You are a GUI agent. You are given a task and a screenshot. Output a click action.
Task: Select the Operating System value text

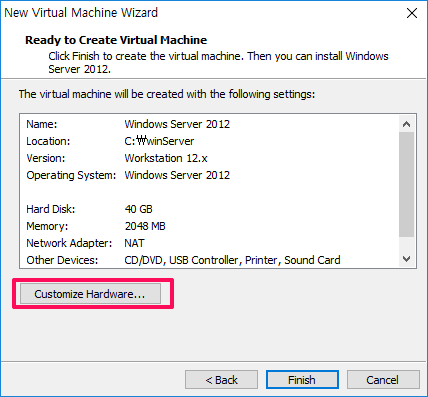coord(177,175)
